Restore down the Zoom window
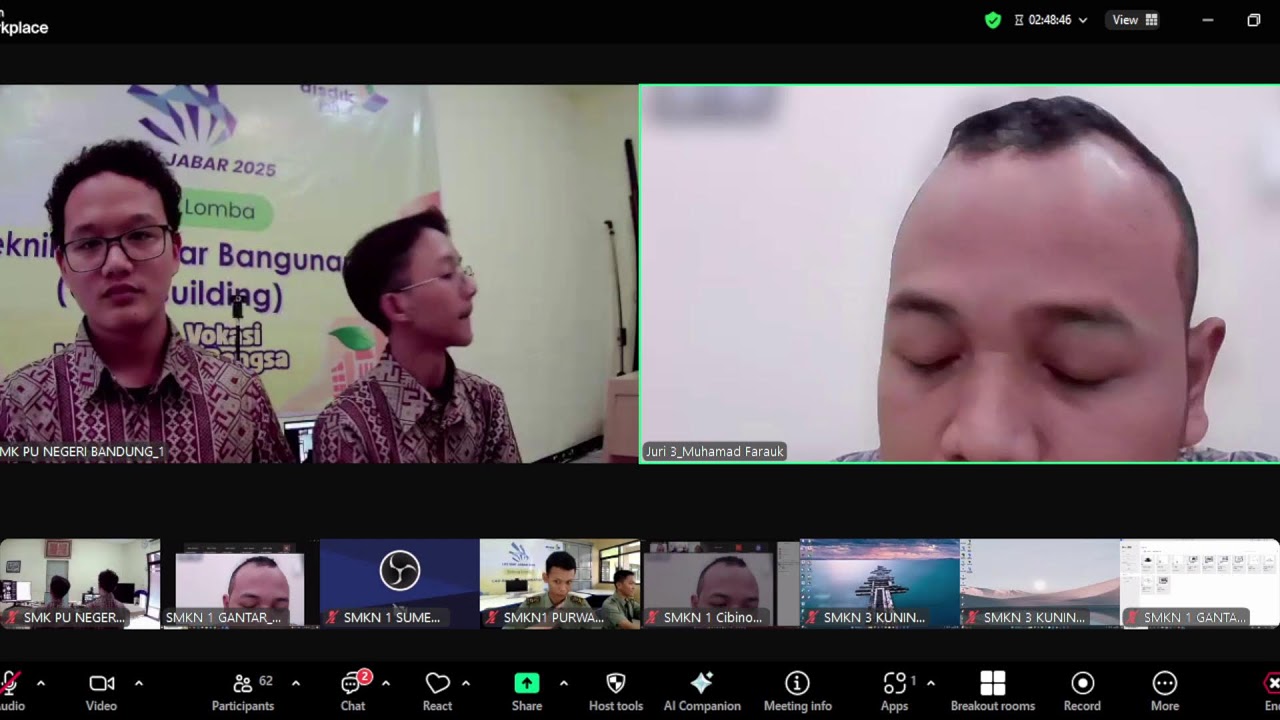 pyautogui.click(x=1254, y=20)
